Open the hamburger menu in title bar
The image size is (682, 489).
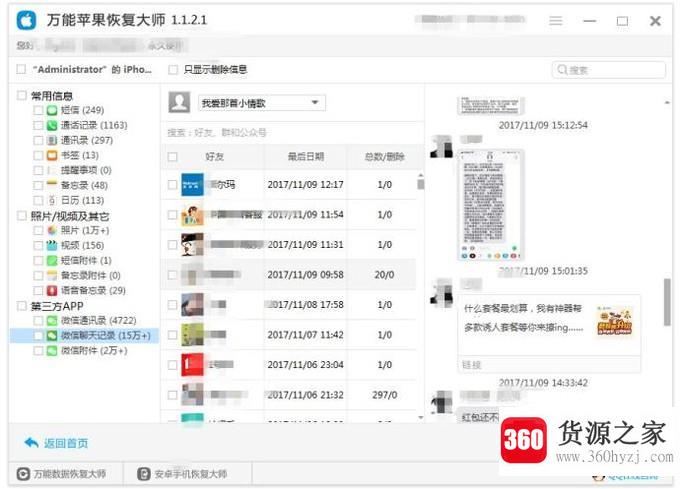[555, 20]
